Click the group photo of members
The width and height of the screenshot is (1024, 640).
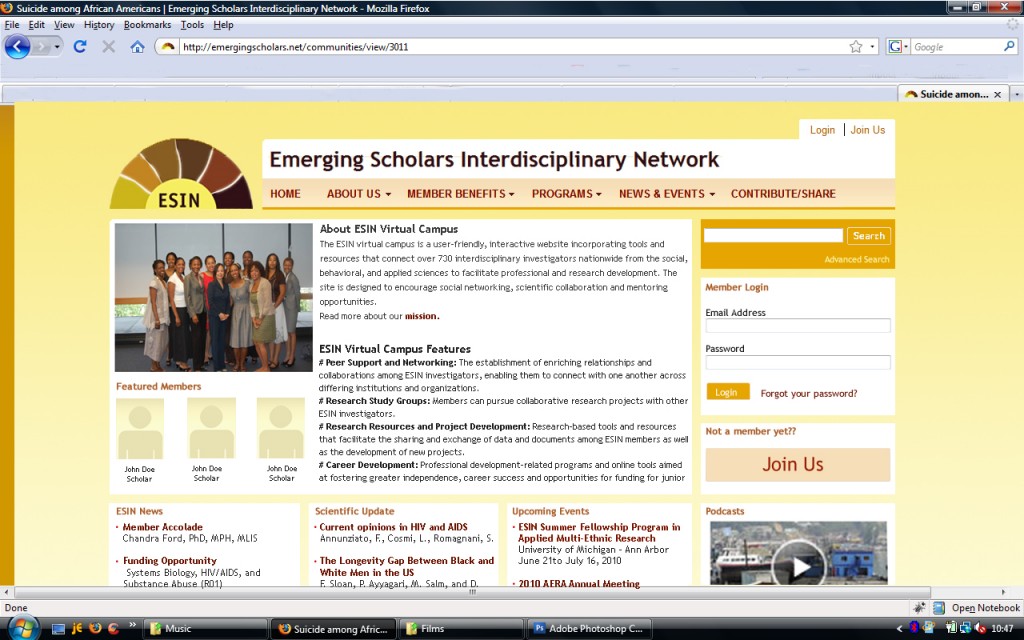(x=214, y=297)
